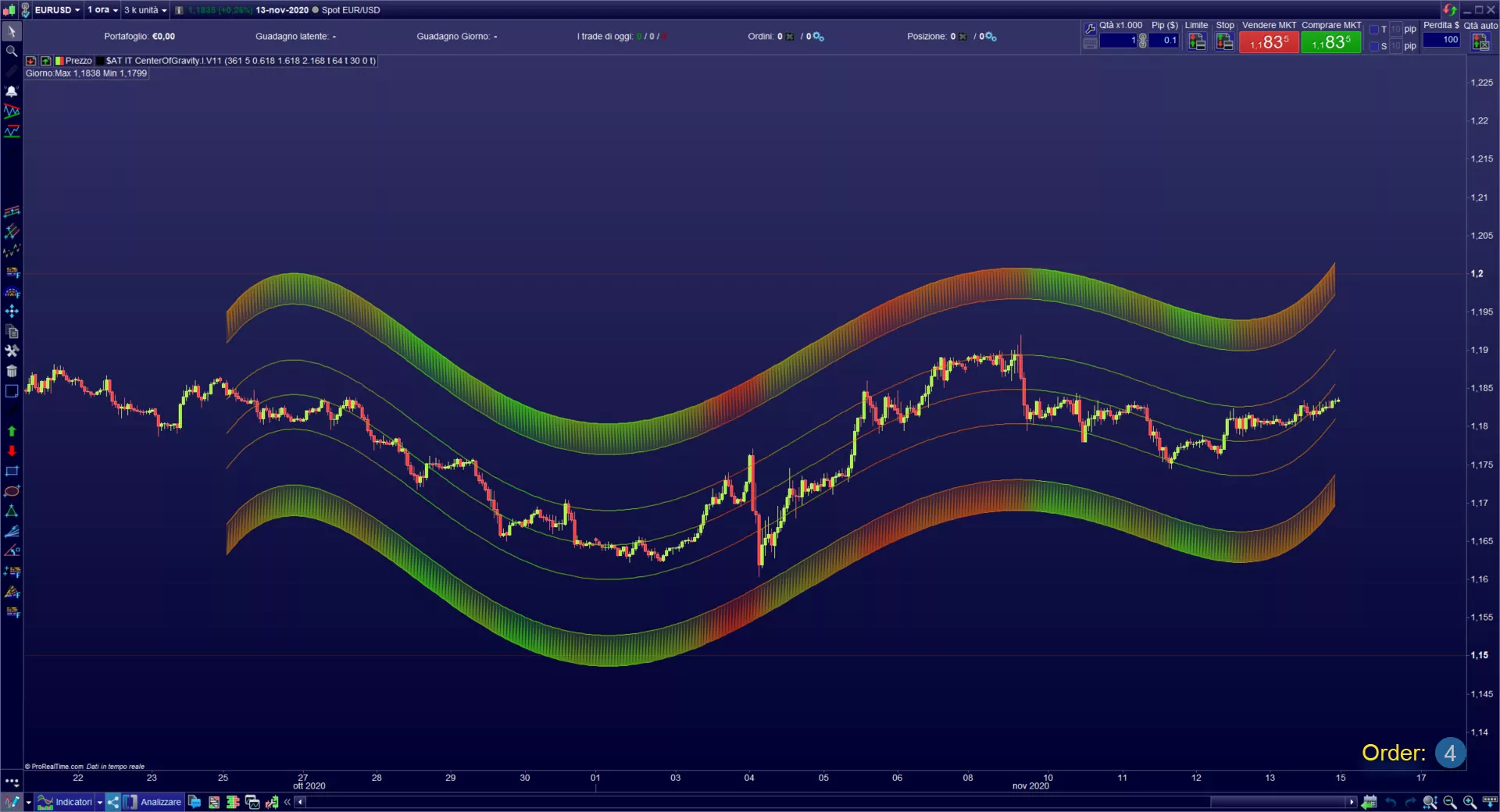The width and height of the screenshot is (1500, 812).
Task: Select the magnifier tool in left sidebar
Action: click(12, 52)
